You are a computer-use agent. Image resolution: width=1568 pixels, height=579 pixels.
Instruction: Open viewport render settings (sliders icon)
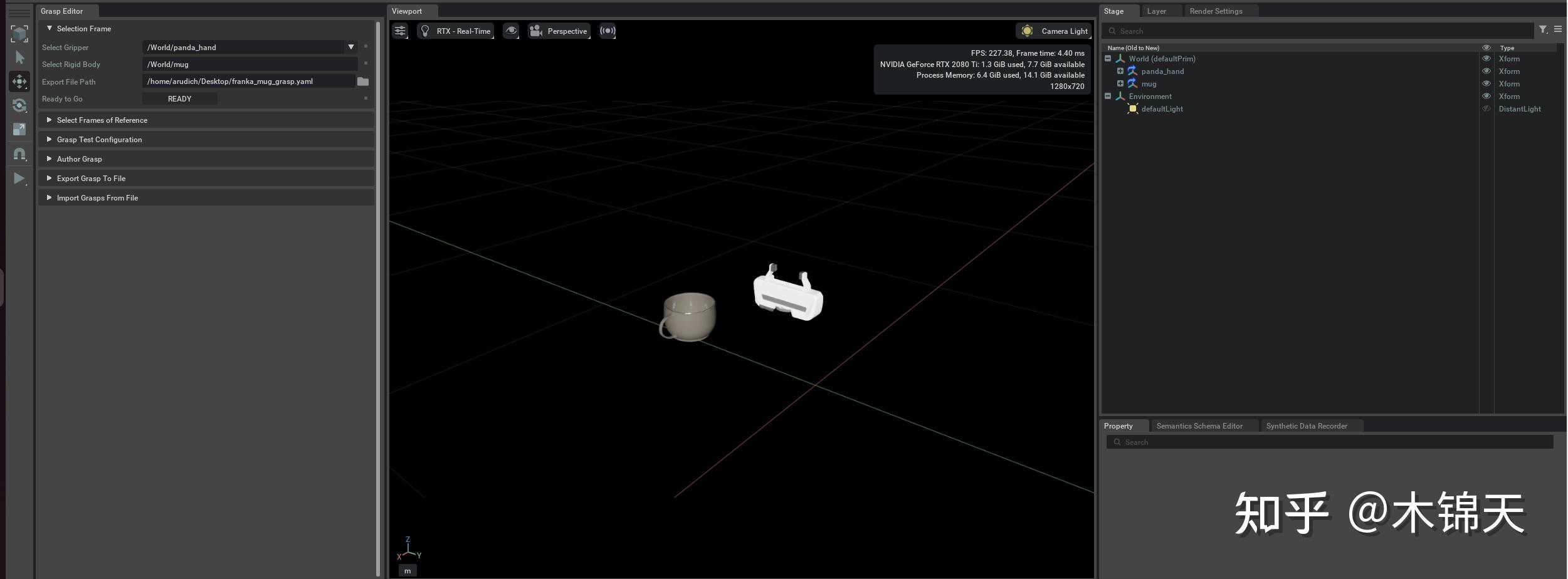pyautogui.click(x=401, y=30)
